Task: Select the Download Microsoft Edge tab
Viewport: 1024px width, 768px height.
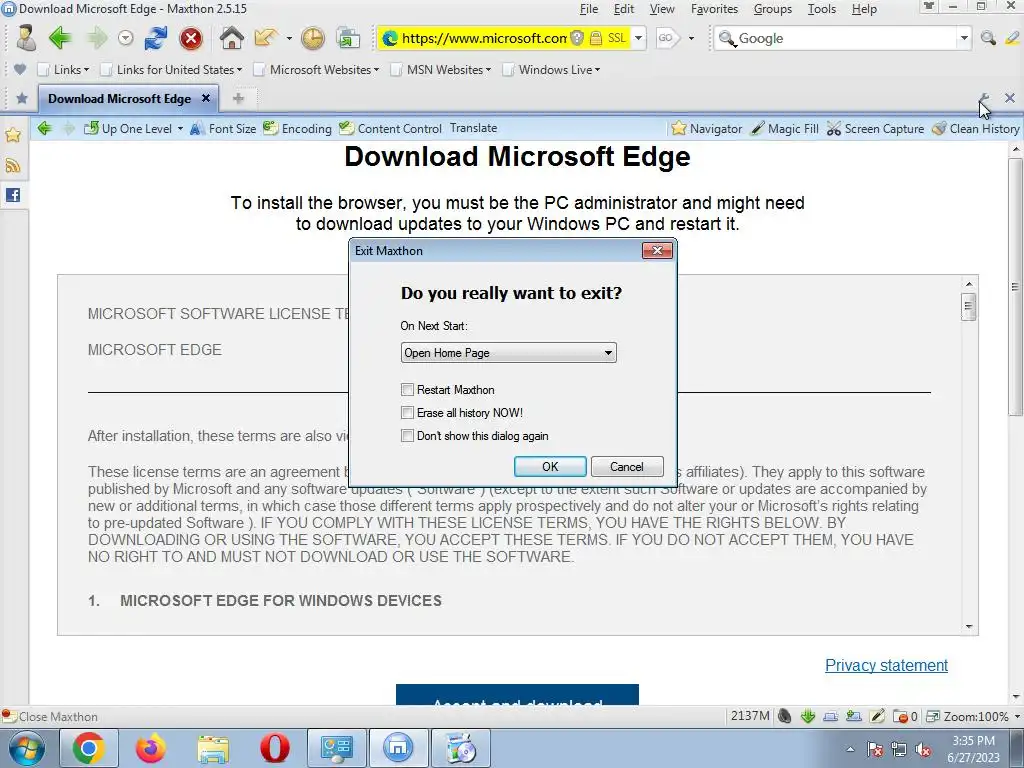Action: [120, 99]
